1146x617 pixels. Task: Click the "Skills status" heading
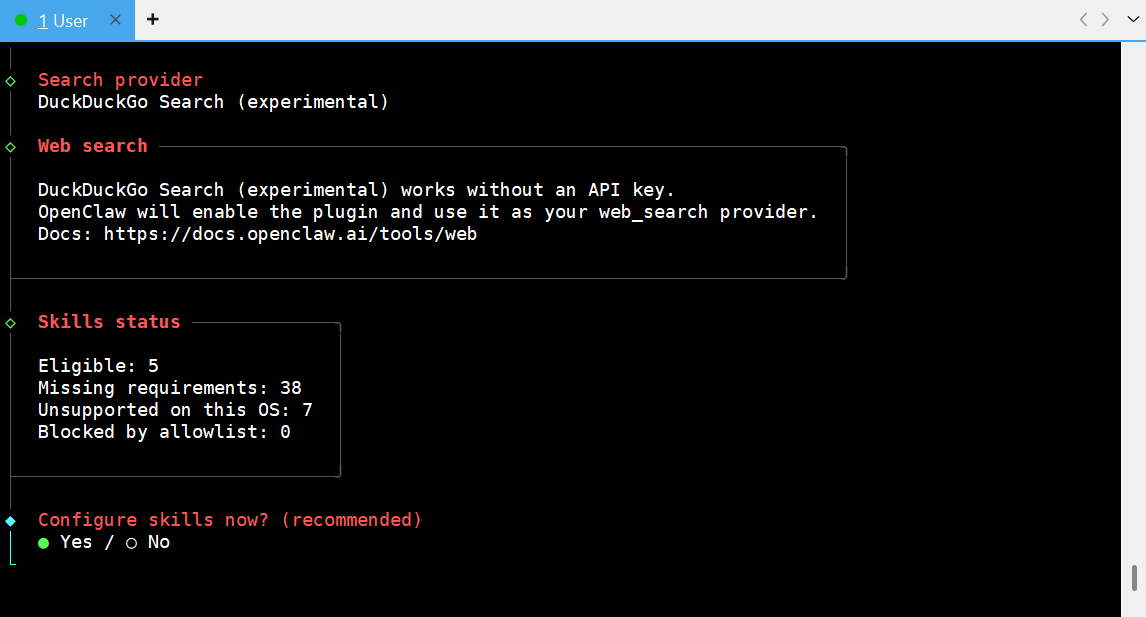coord(109,322)
